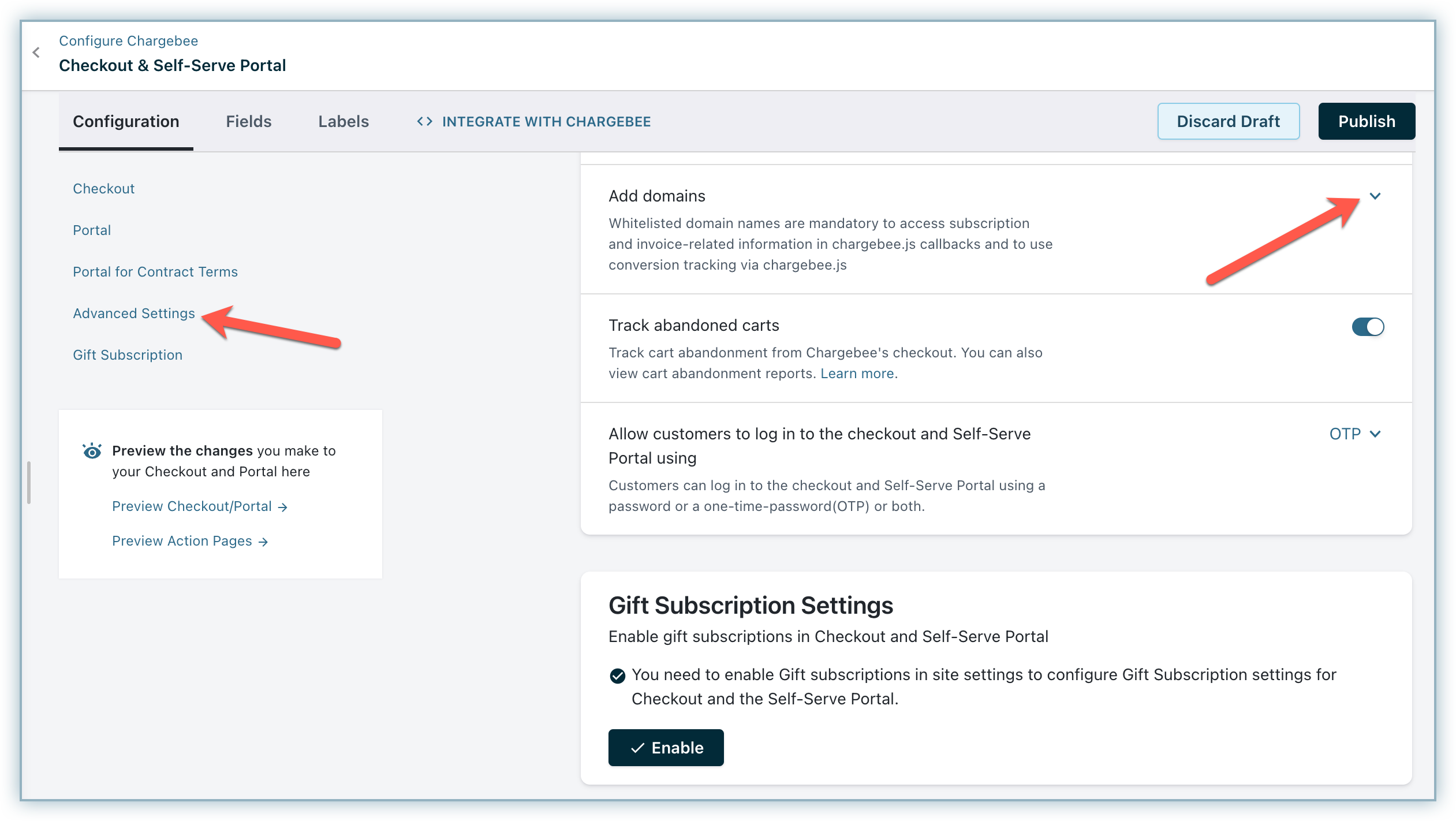
Task: Select the Configuration tab
Action: (x=126, y=121)
